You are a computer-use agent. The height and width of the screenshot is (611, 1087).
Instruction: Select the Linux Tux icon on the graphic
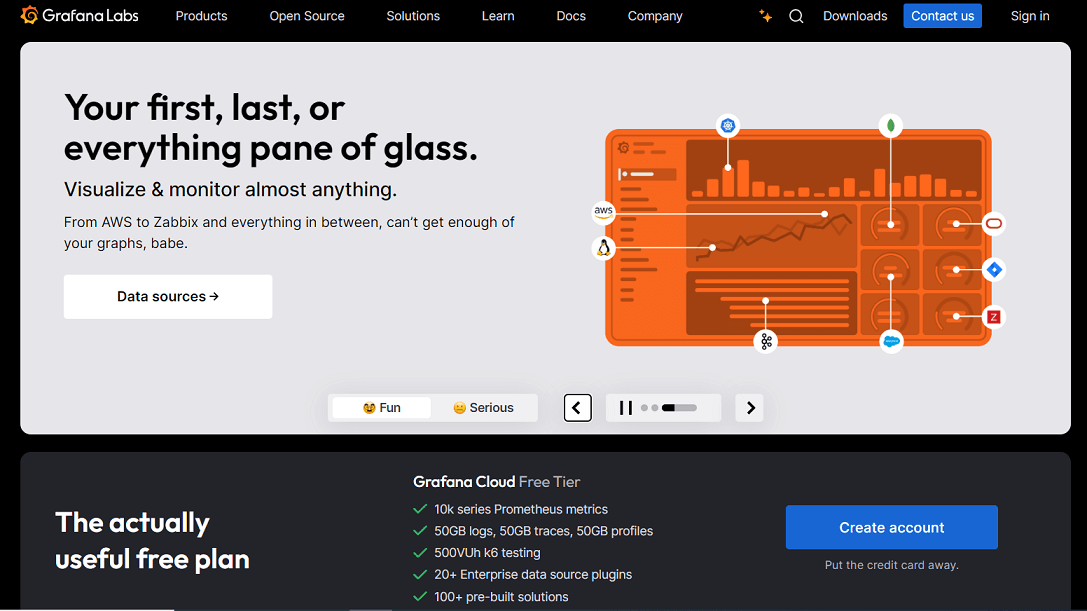point(602,247)
